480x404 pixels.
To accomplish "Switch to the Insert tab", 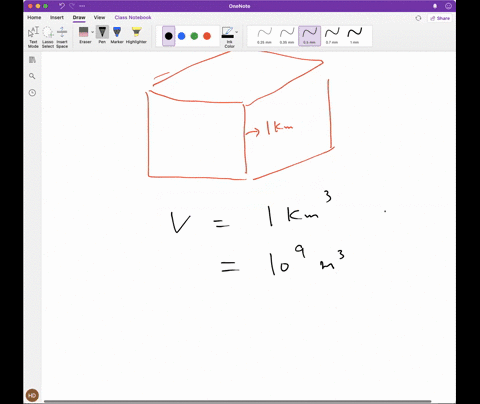I will pyautogui.click(x=57, y=17).
